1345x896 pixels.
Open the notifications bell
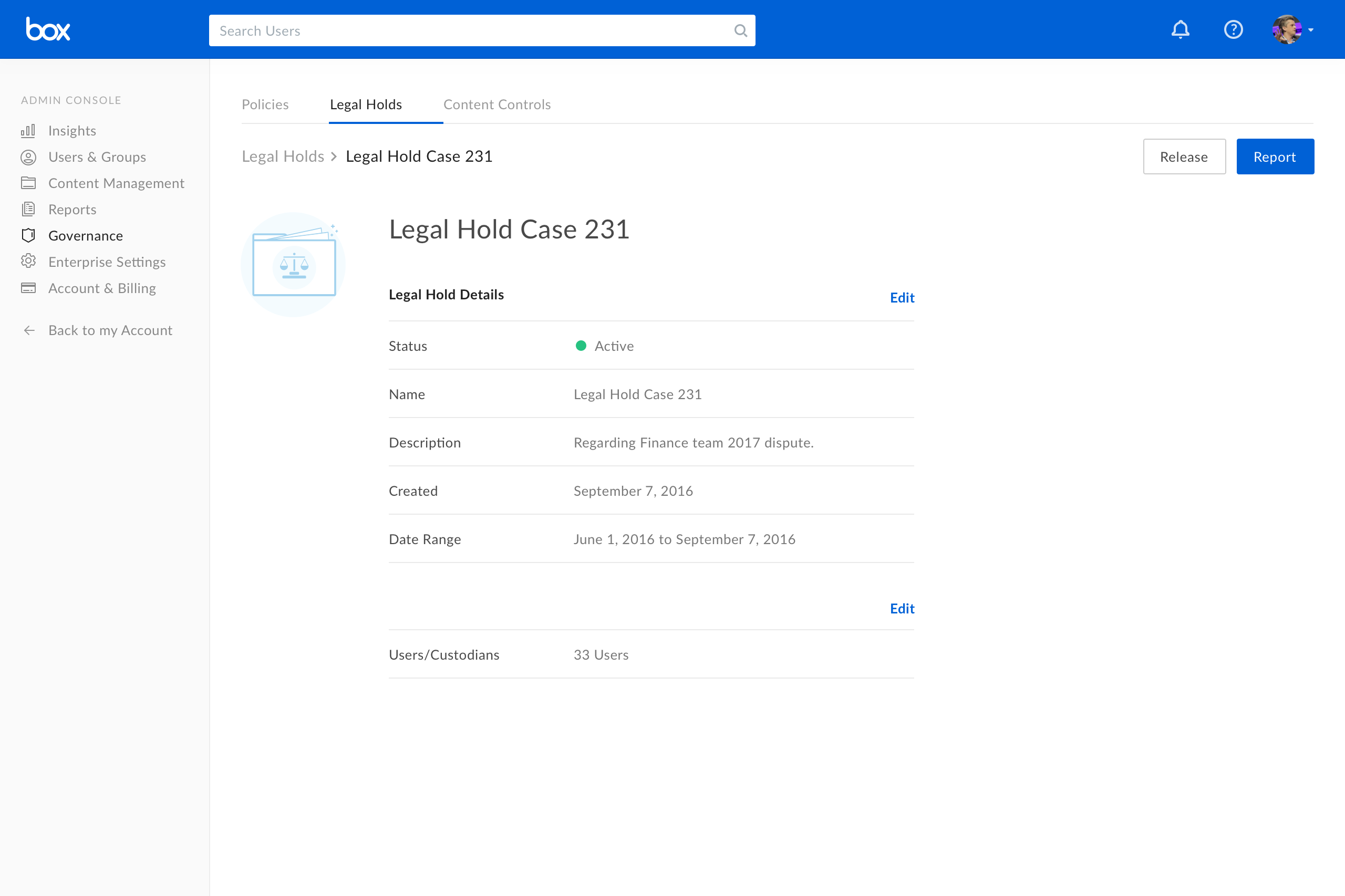click(x=1180, y=29)
